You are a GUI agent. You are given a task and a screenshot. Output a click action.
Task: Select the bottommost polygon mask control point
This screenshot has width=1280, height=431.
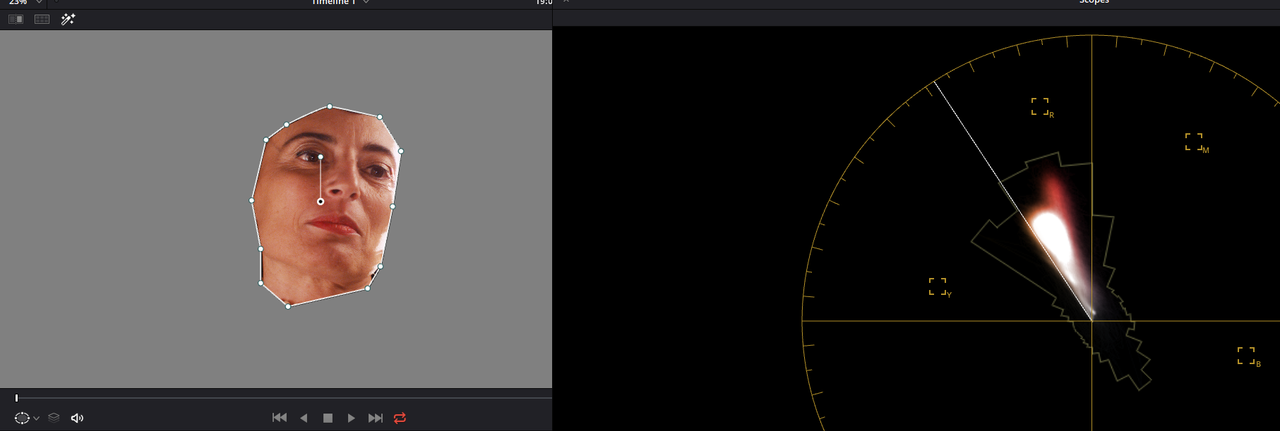tap(288, 306)
